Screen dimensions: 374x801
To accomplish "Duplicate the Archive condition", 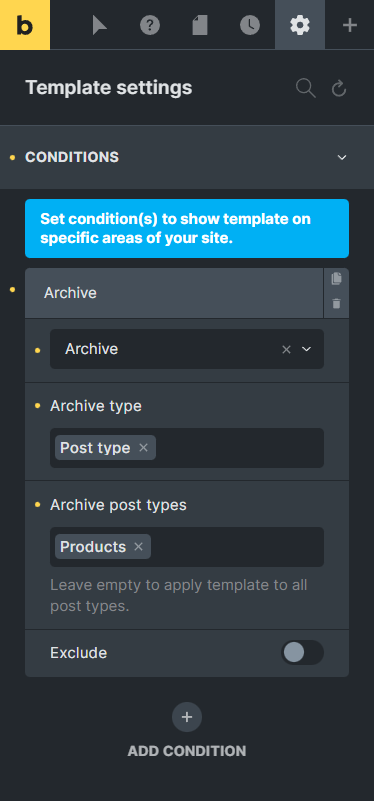I will pos(336,279).
